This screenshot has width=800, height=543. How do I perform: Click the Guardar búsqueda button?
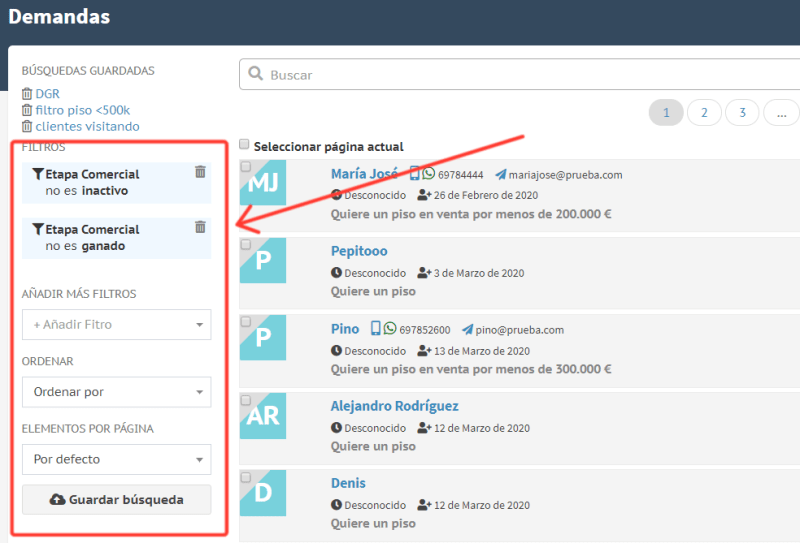116,499
